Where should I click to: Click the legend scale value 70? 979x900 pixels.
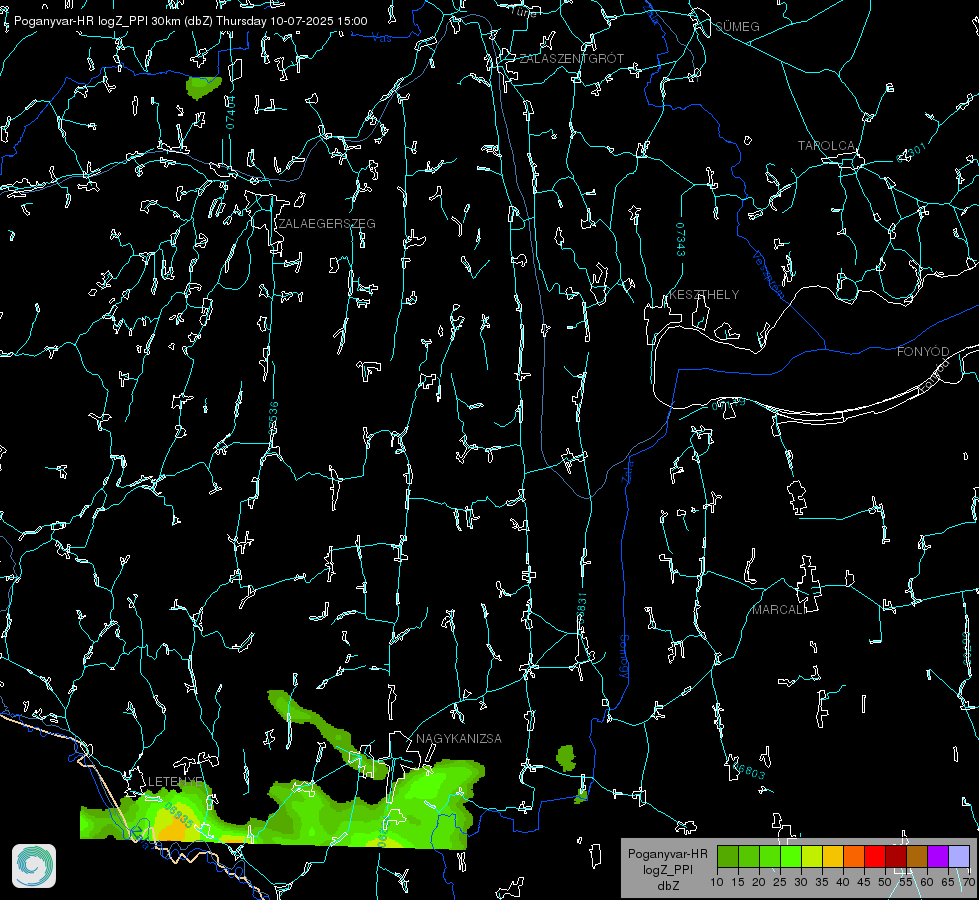click(968, 882)
